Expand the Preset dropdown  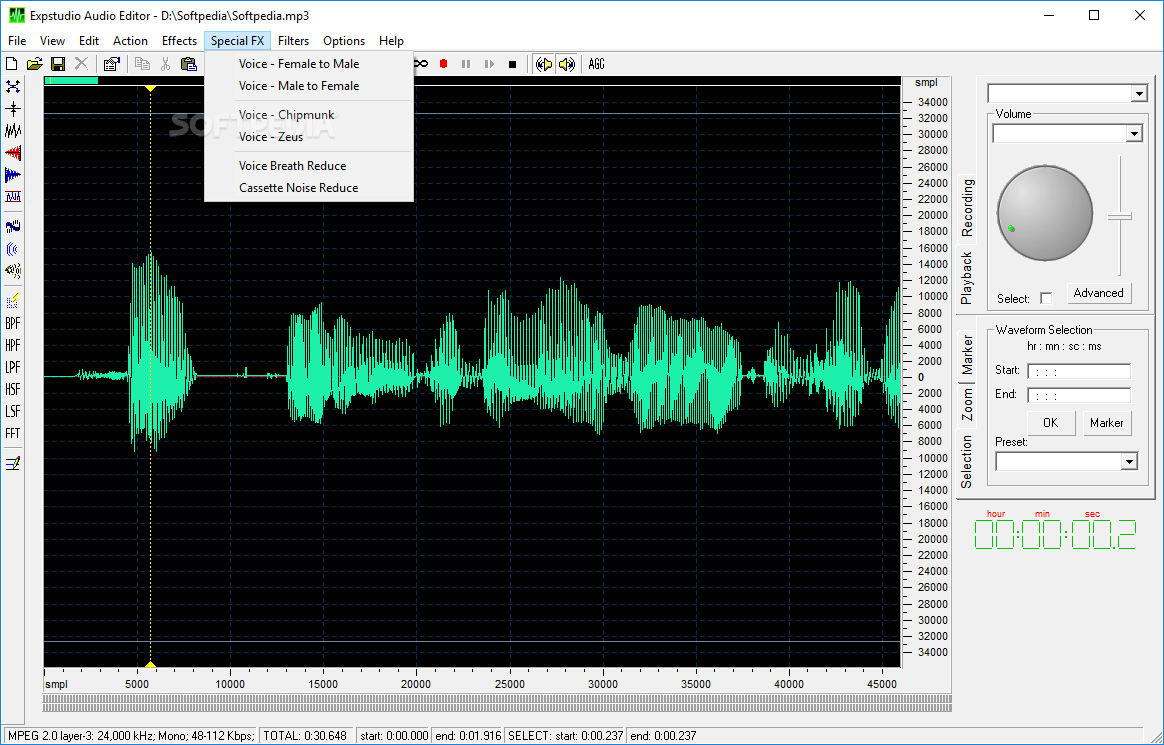pyautogui.click(x=1129, y=462)
